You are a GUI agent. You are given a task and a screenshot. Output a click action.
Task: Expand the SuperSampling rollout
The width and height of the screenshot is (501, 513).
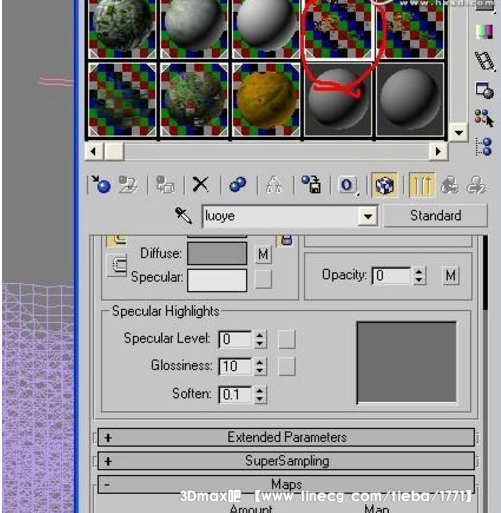coord(286,461)
